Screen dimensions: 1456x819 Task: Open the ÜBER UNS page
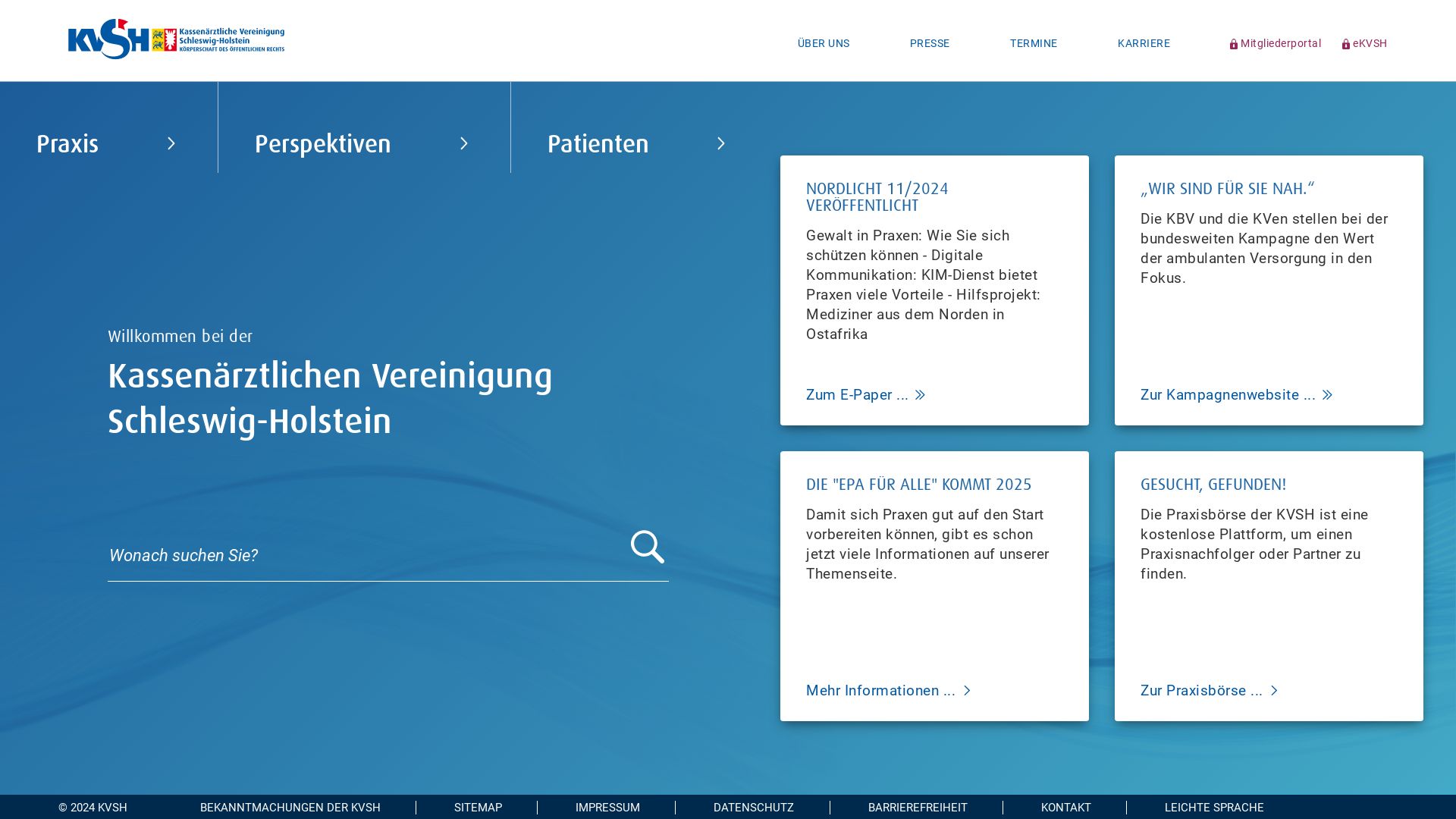click(x=824, y=43)
